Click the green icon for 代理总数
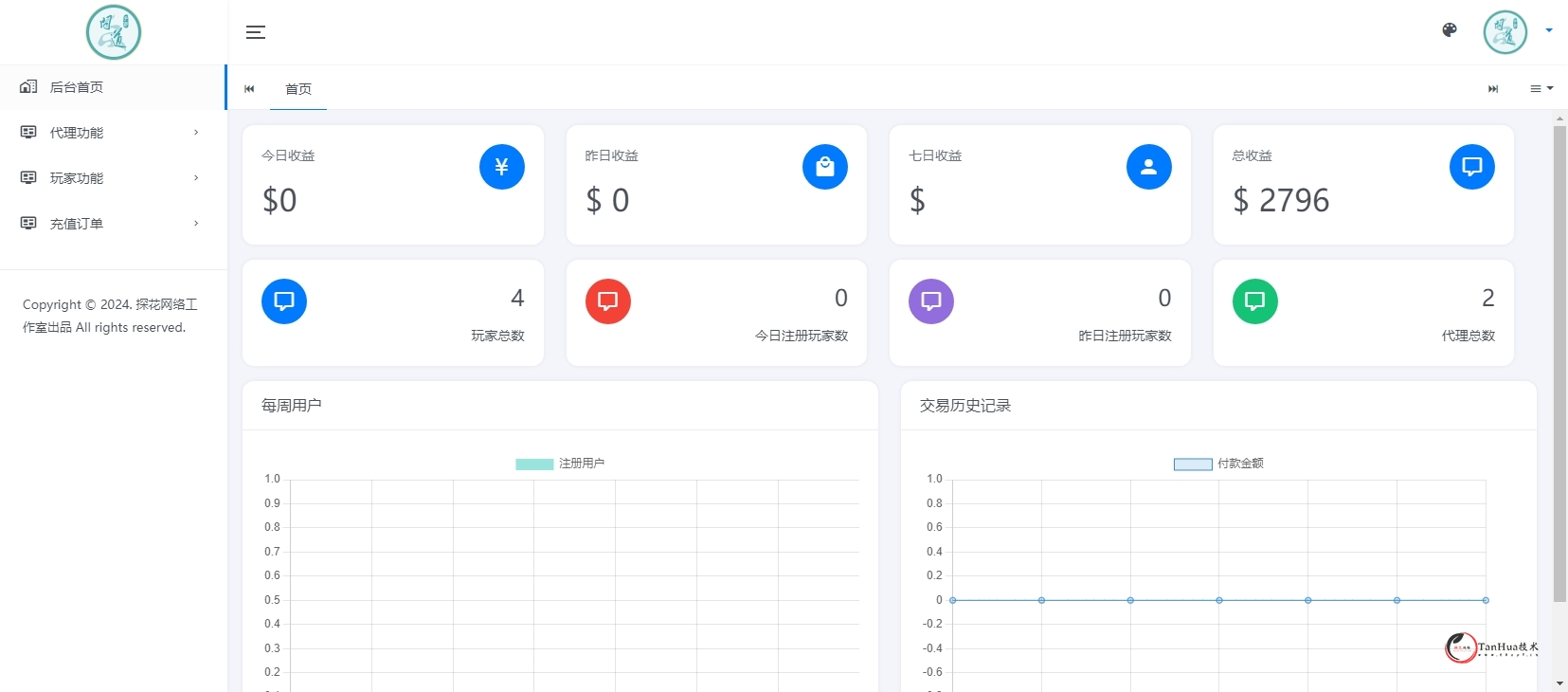 (1254, 301)
